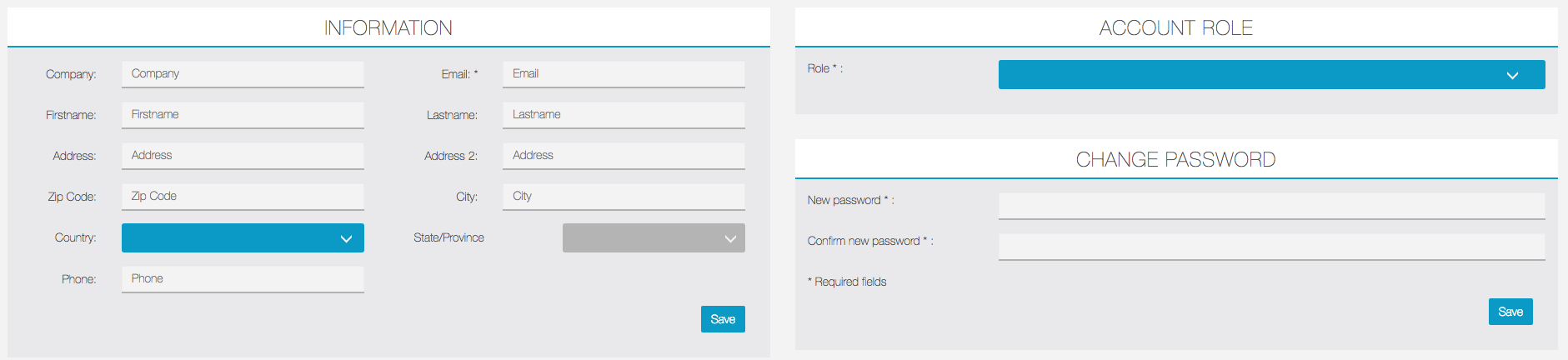The height and width of the screenshot is (360, 1568).
Task: Focus the Firstname text field
Action: coord(242,115)
